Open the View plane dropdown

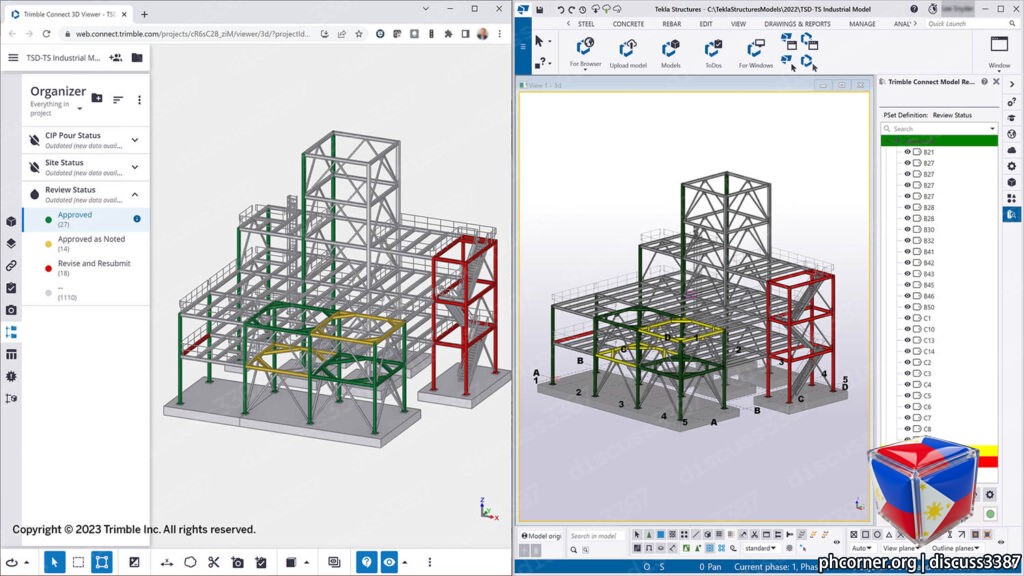(902, 549)
